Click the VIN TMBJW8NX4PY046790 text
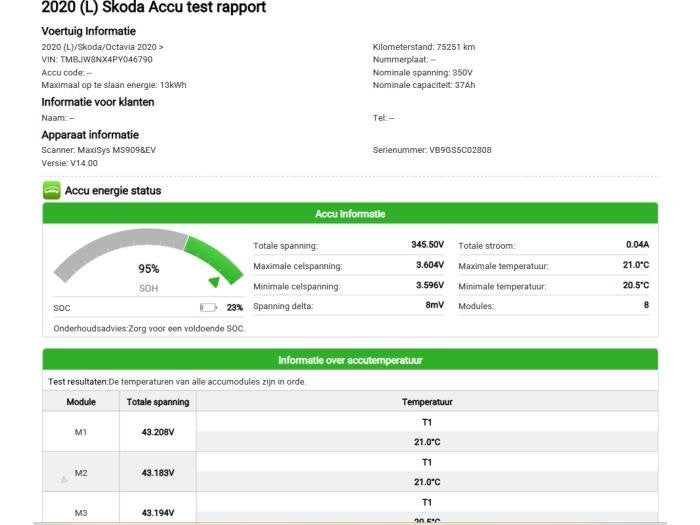Image resolution: width=700 pixels, height=525 pixels. point(97,59)
